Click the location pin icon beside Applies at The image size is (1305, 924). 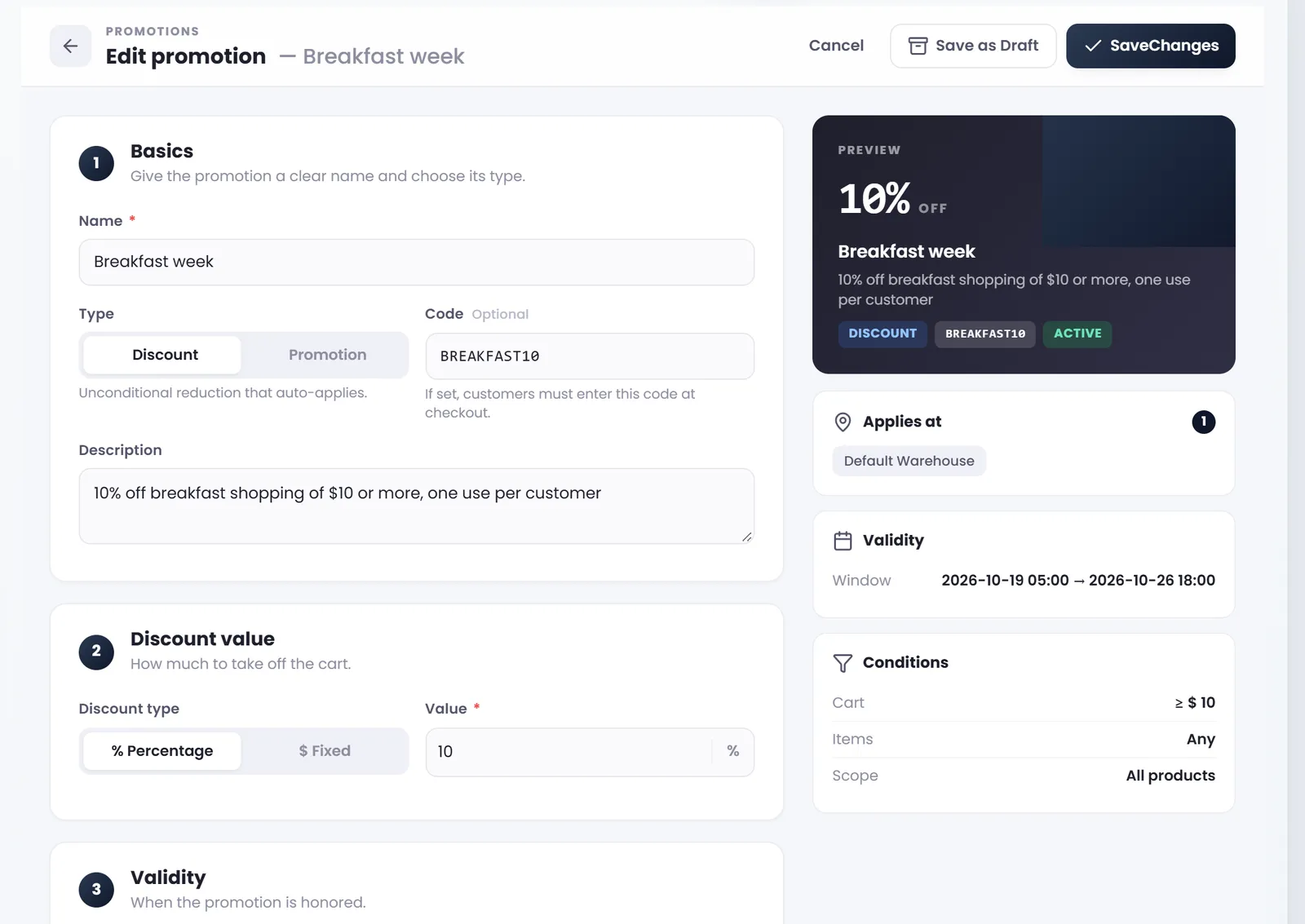coord(843,422)
